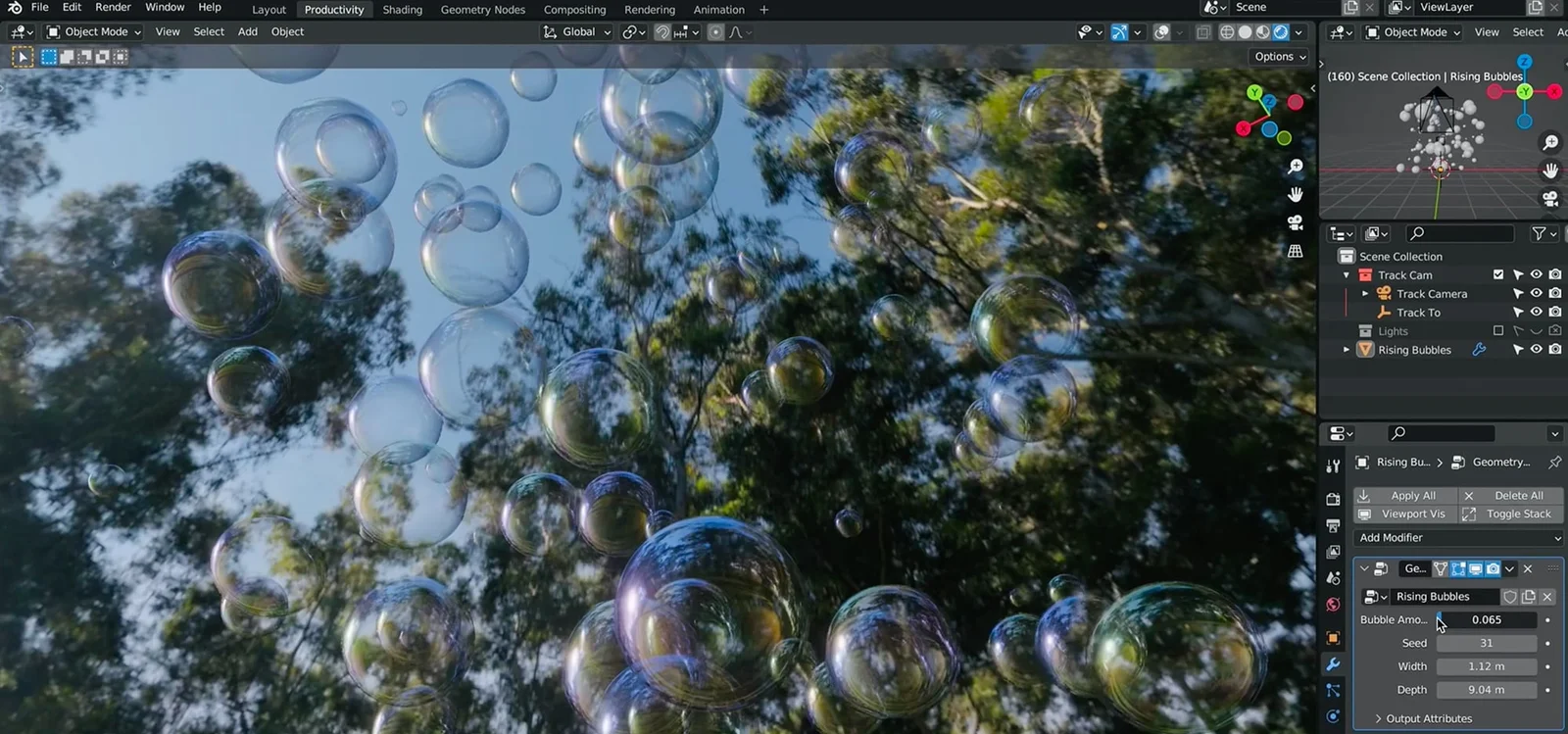The image size is (1568, 734).
Task: Click the Apply All button
Action: 1405,496
